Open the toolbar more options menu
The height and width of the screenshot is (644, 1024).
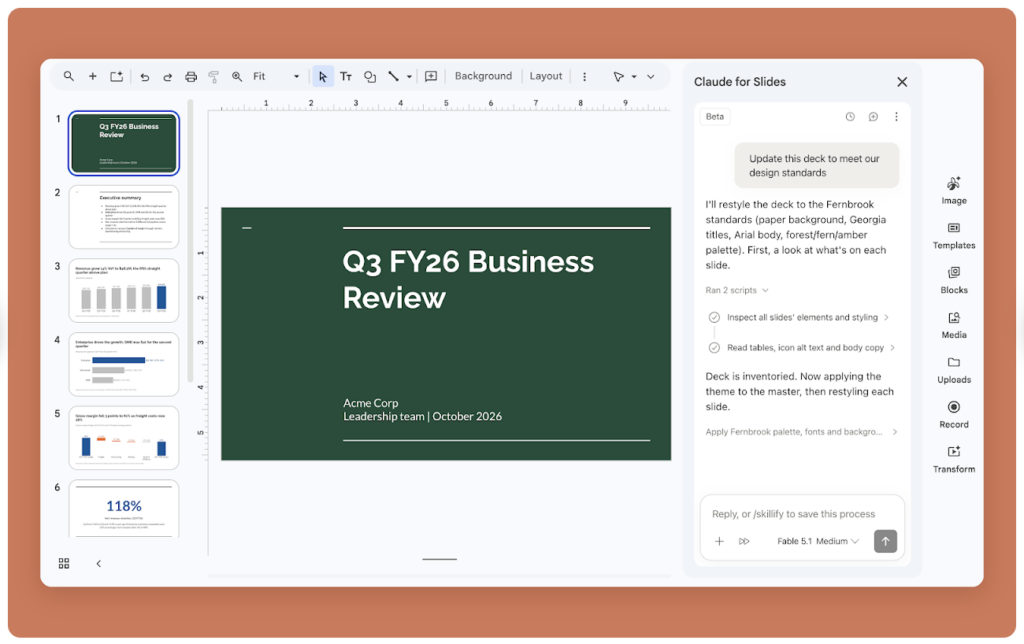tap(584, 76)
